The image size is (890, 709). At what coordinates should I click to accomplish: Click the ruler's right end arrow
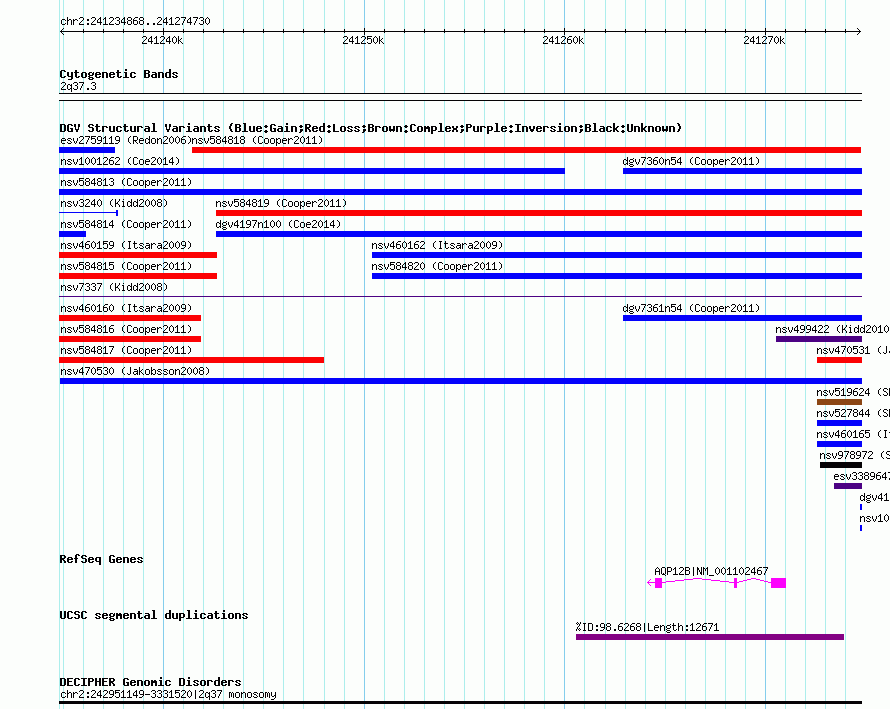coord(858,31)
